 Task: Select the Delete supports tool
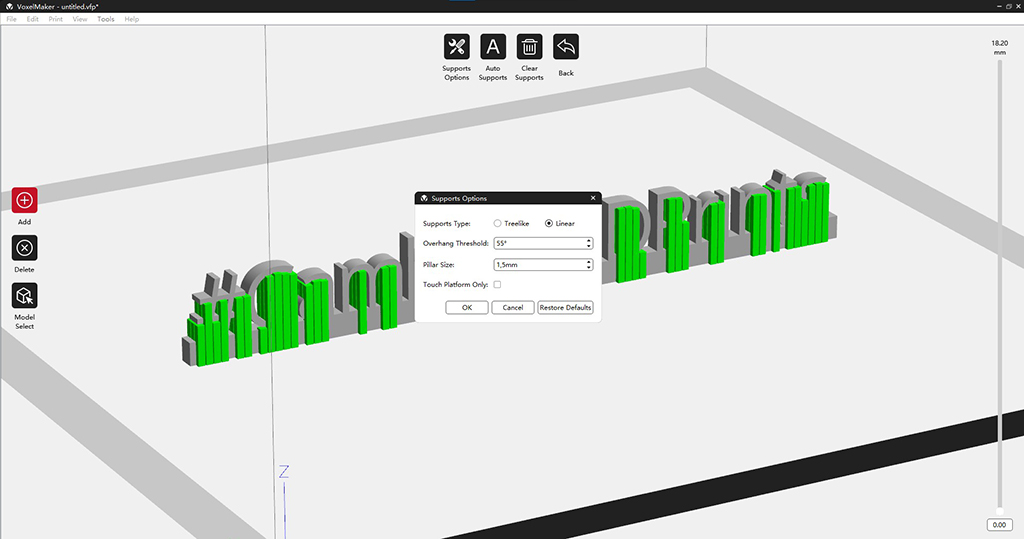tap(25, 248)
